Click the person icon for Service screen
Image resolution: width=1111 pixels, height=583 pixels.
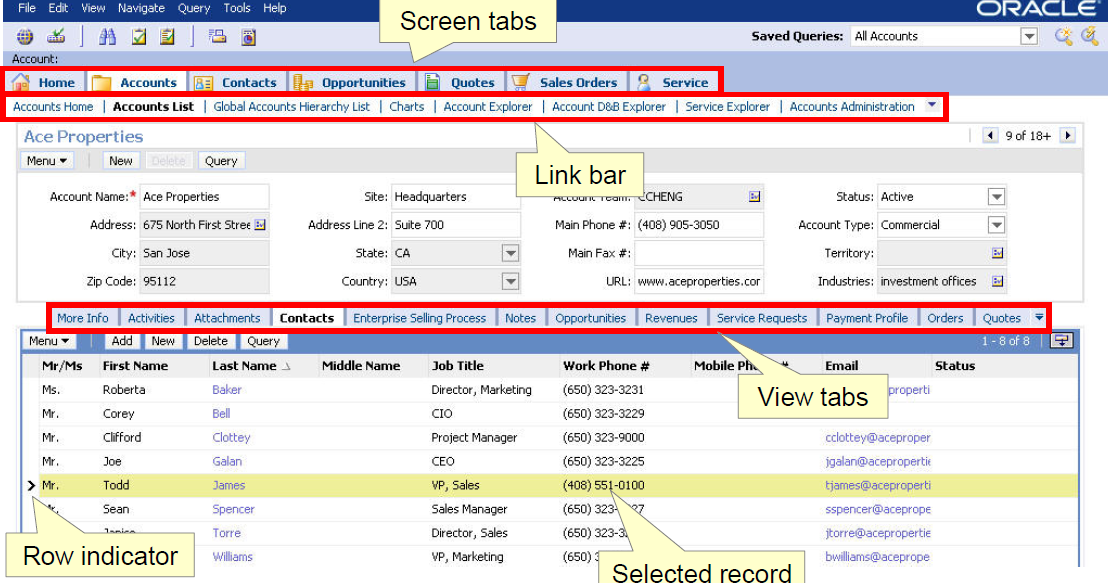tap(643, 82)
